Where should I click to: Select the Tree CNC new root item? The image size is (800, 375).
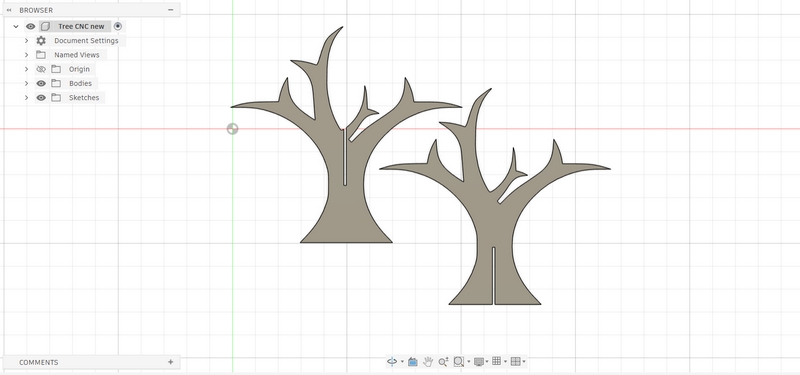coord(81,27)
